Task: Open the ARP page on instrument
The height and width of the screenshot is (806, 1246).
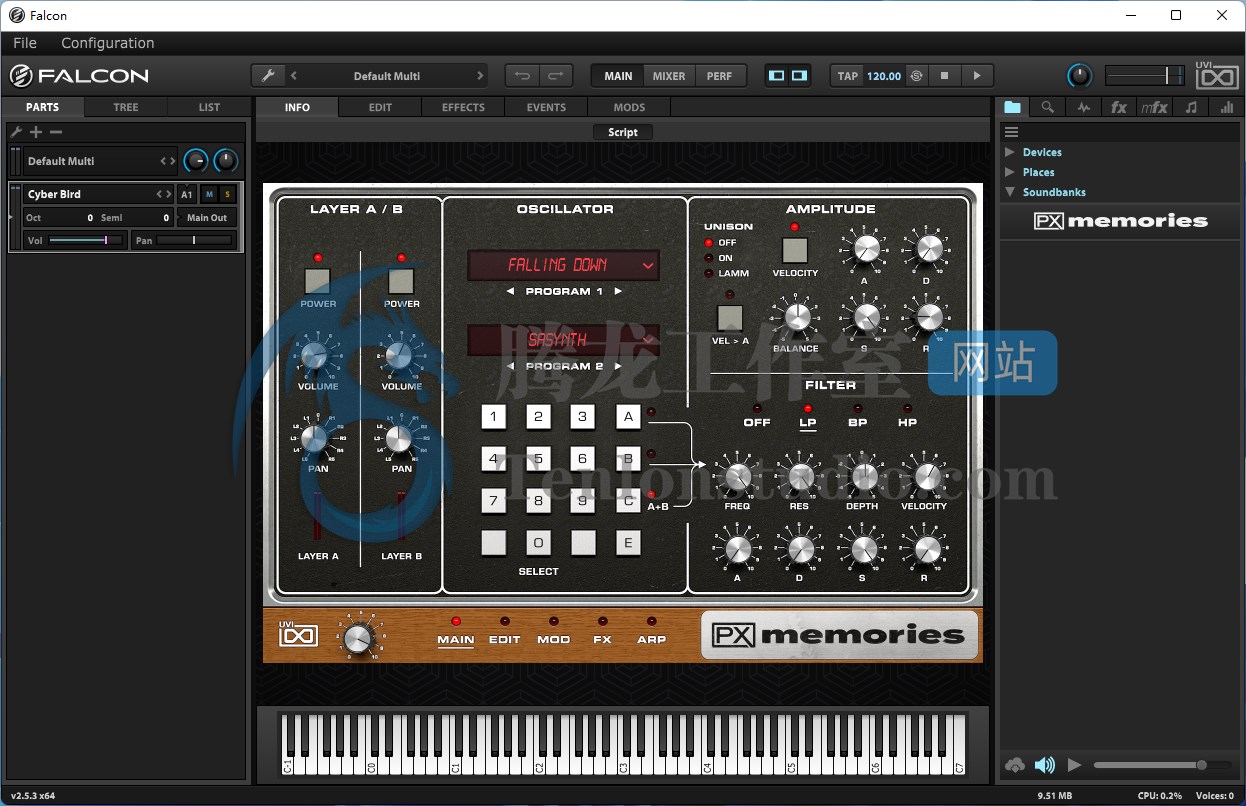Action: 651,639
